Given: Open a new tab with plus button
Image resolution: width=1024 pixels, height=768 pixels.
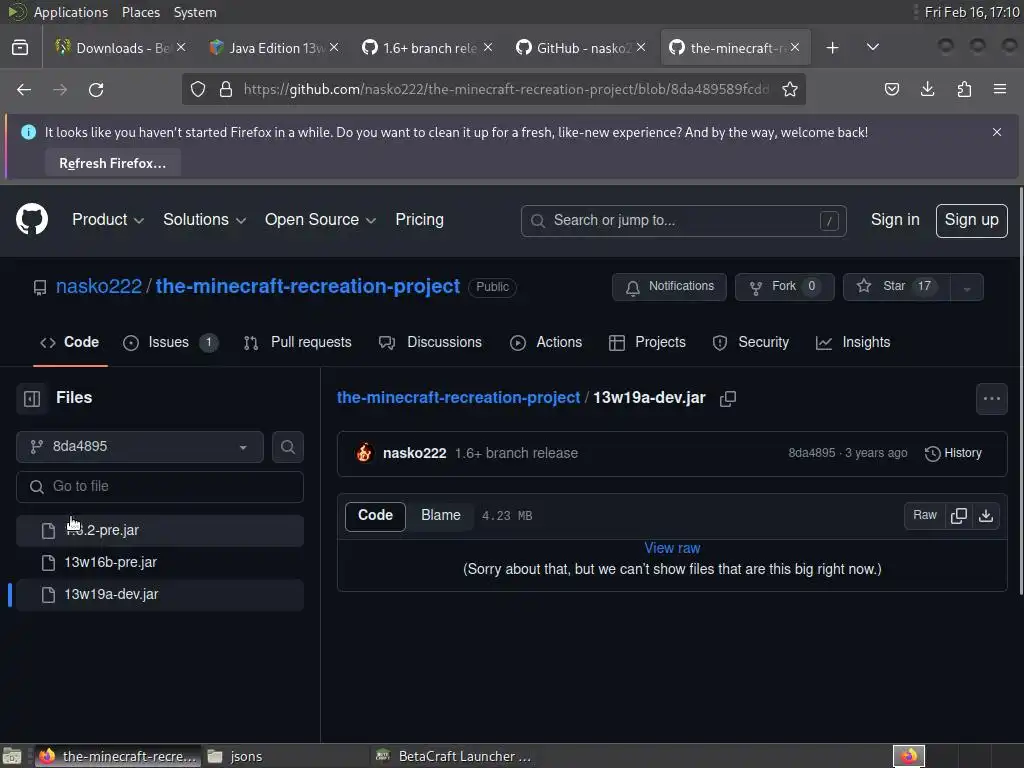Looking at the screenshot, I should pos(832,48).
